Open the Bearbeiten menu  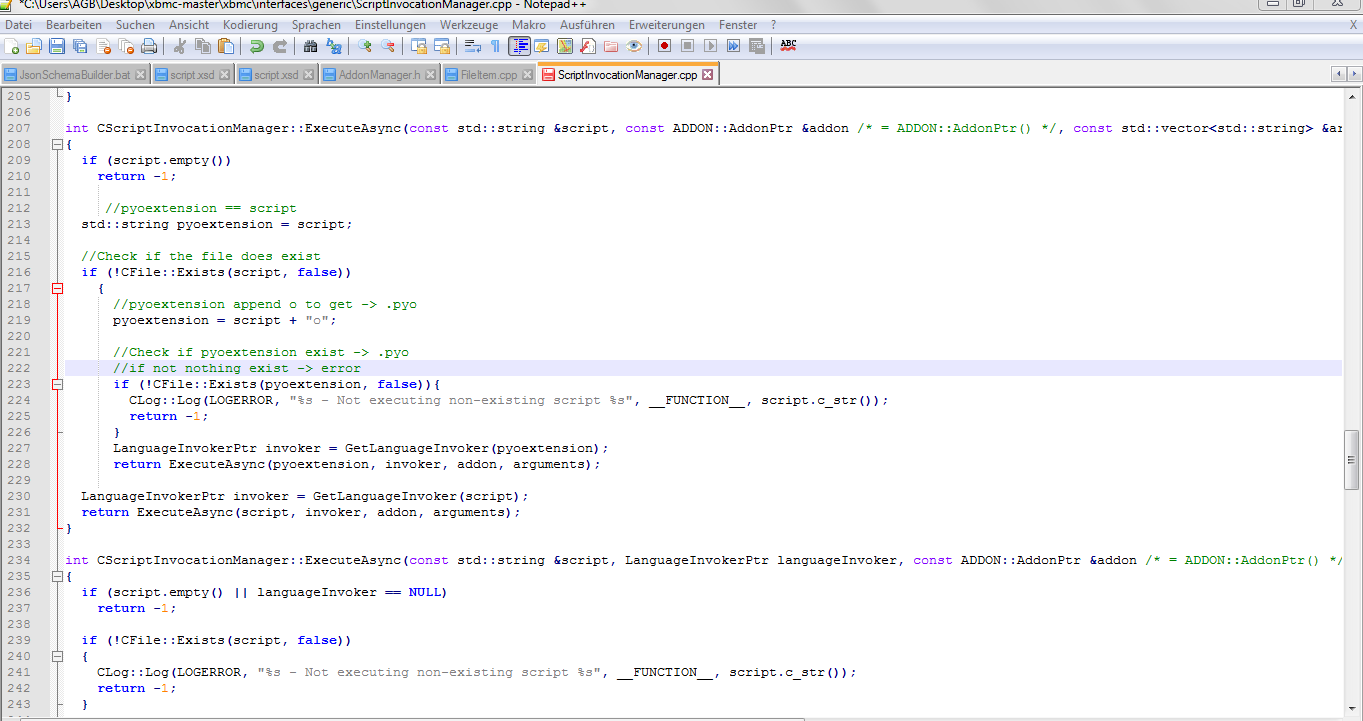pos(74,25)
